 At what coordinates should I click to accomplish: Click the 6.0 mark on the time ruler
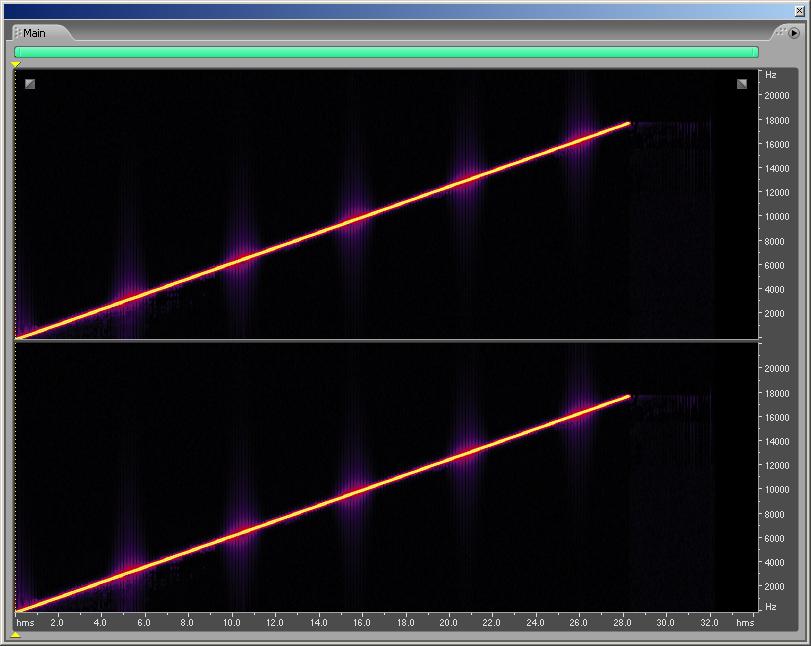[144, 623]
